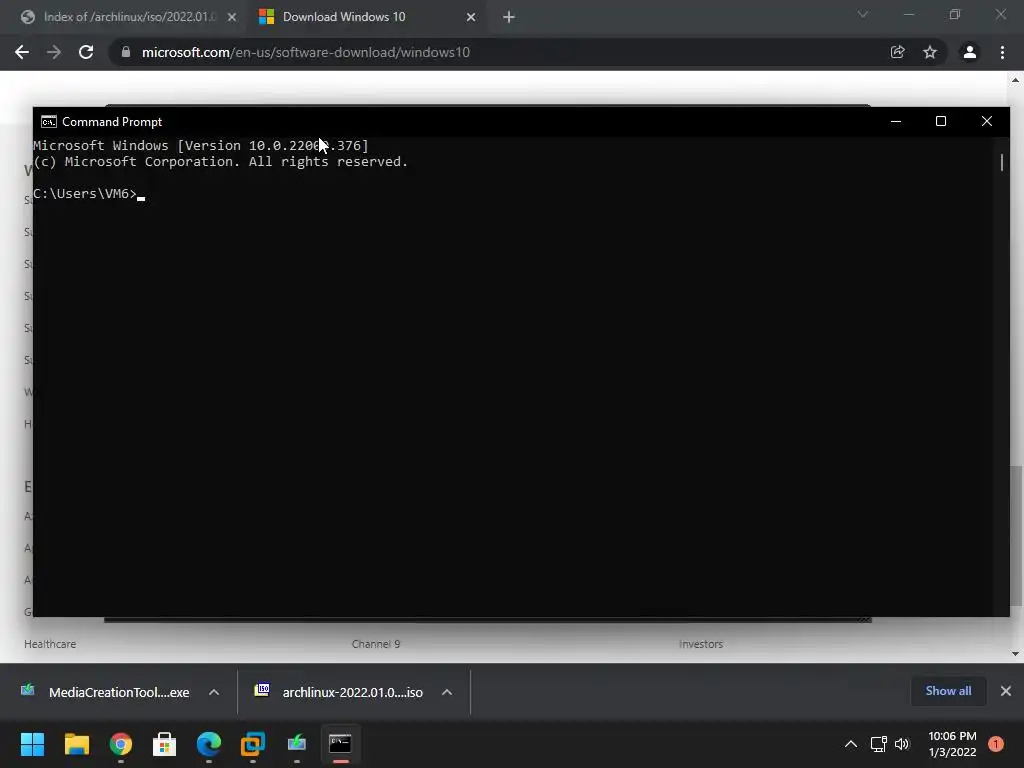Open a new browser tab
The image size is (1024, 768).
(509, 17)
